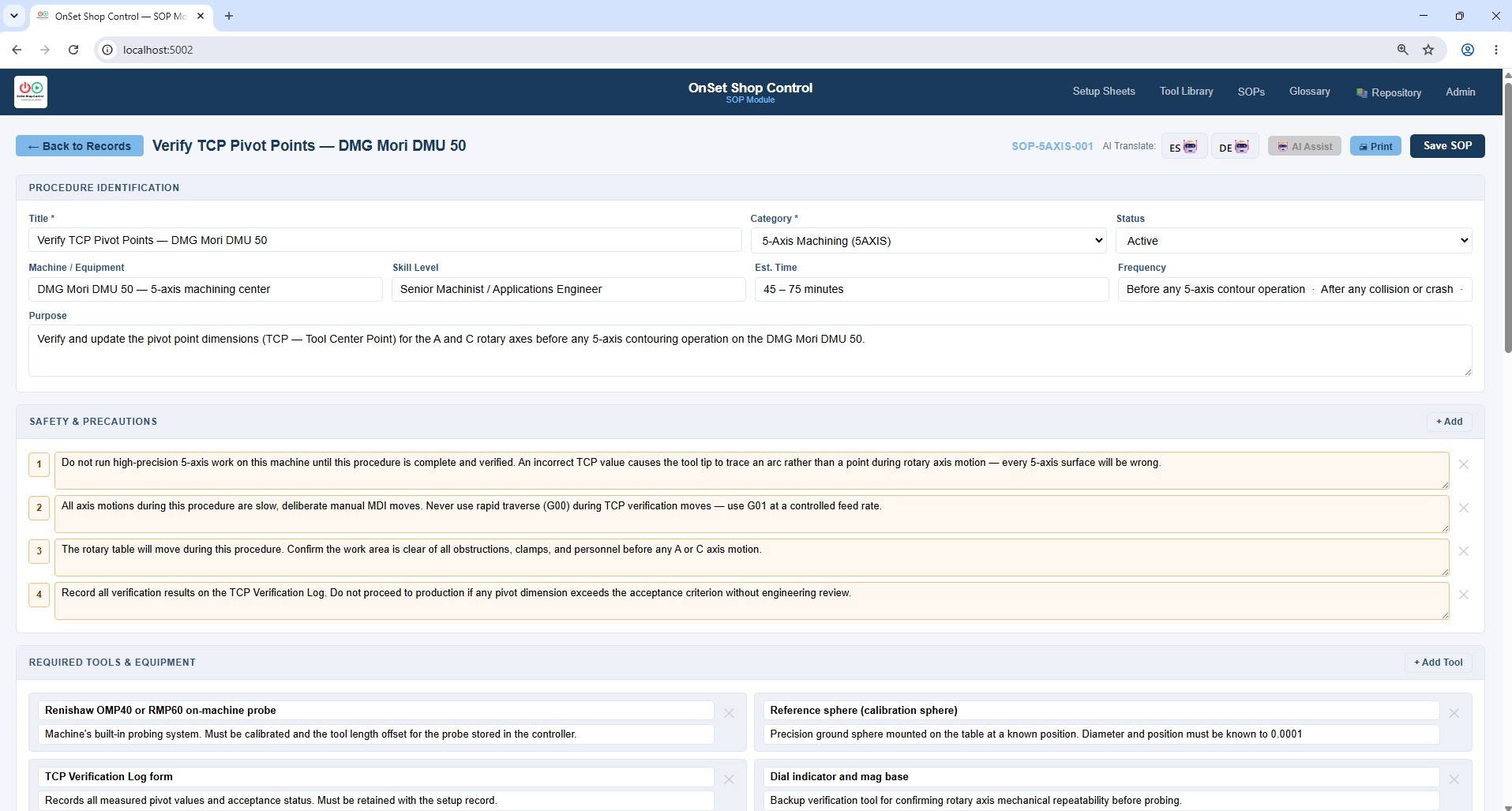Open browser tab search dropdown arrow

13,16
